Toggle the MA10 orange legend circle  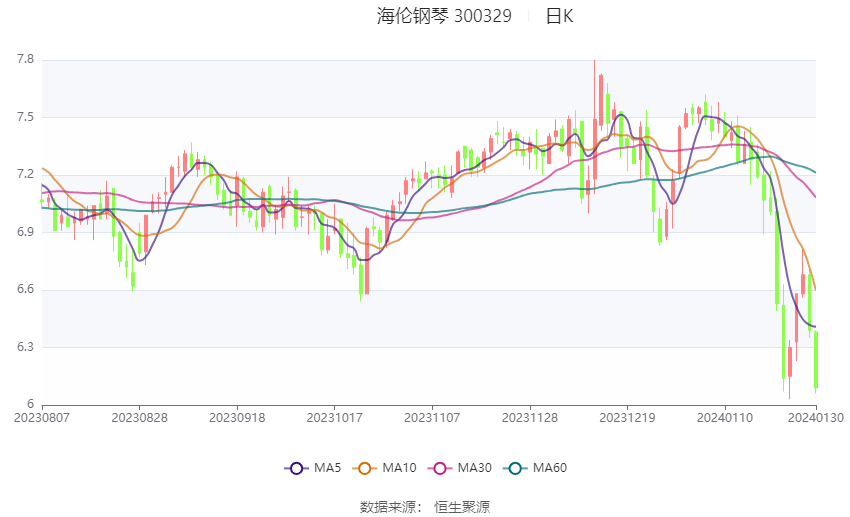364,468
